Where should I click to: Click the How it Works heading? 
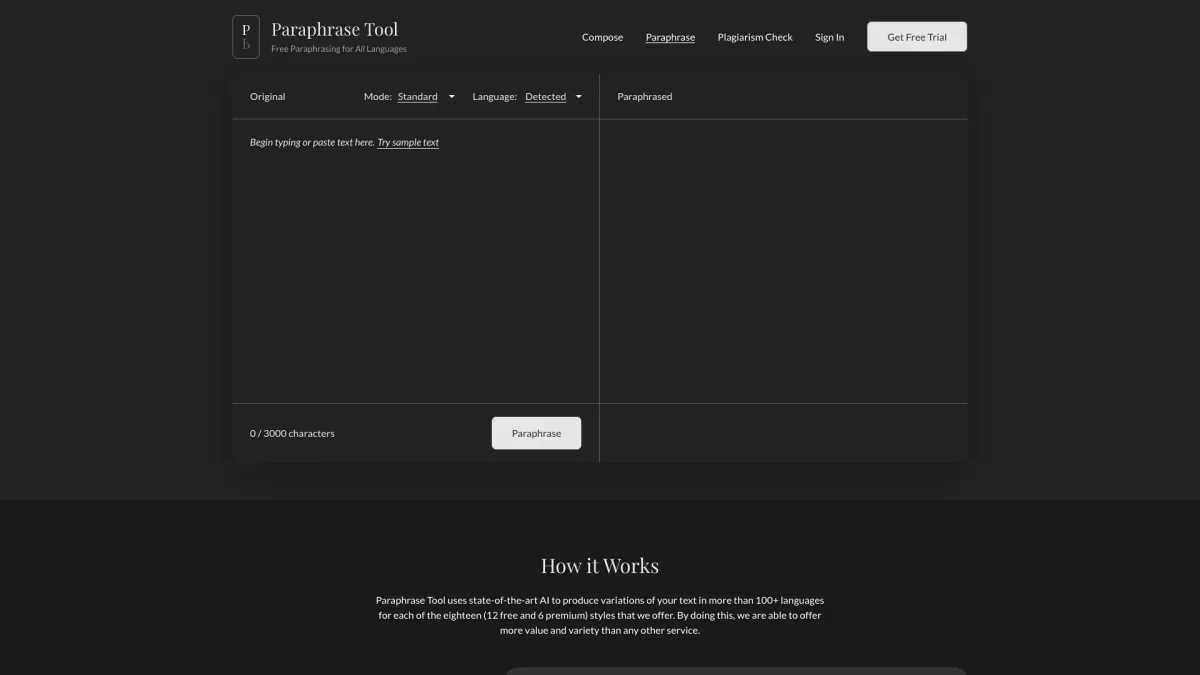[x=600, y=566]
